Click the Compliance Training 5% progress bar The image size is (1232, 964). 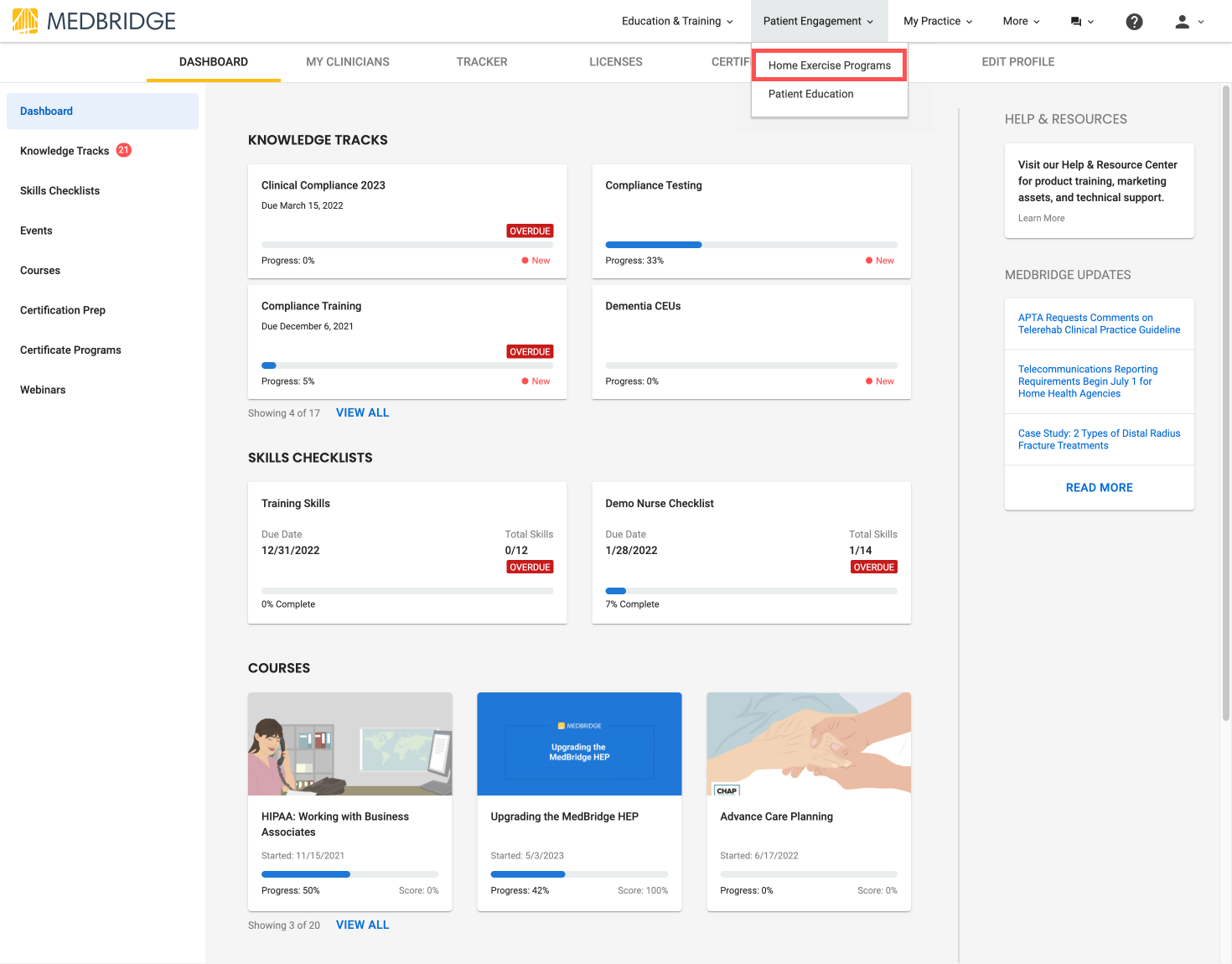(407, 365)
